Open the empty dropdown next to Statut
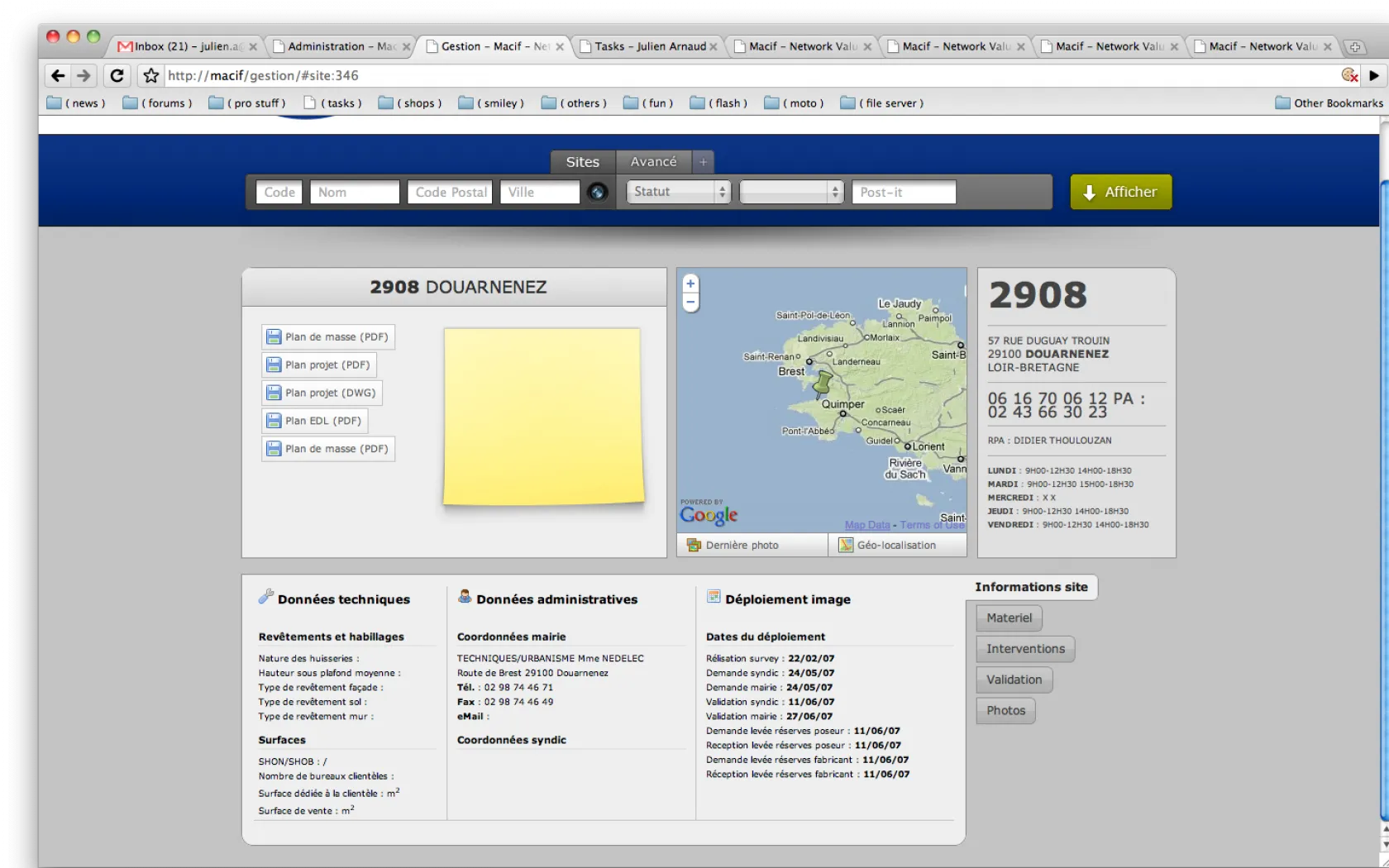The height and width of the screenshot is (868, 1389). tap(790, 192)
